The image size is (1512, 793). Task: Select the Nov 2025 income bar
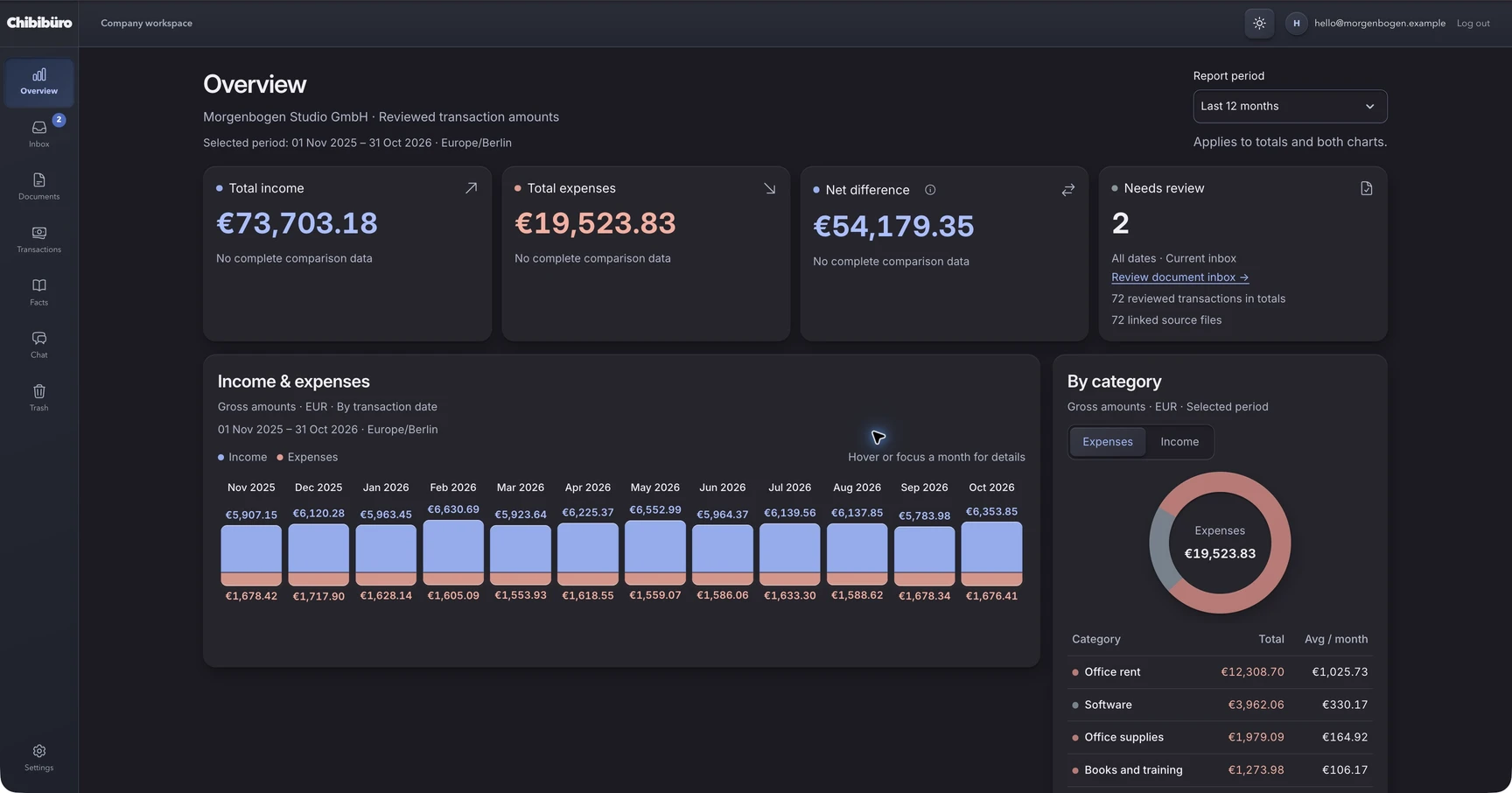(x=251, y=549)
